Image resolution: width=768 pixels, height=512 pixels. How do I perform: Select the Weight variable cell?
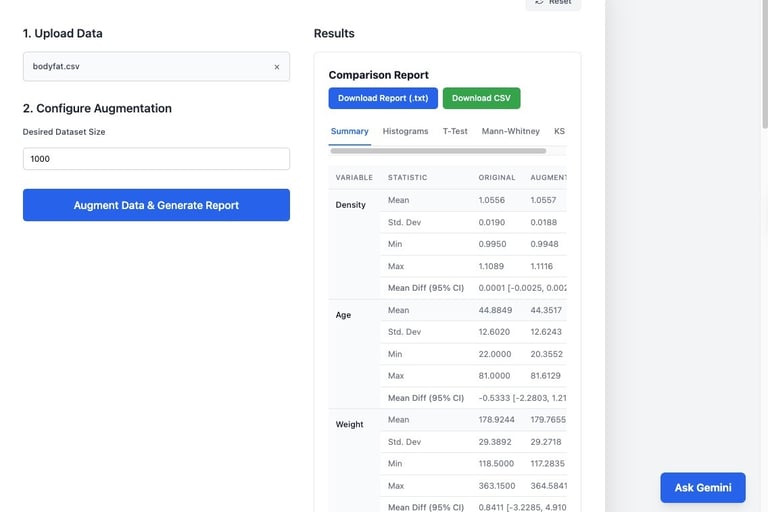click(349, 425)
